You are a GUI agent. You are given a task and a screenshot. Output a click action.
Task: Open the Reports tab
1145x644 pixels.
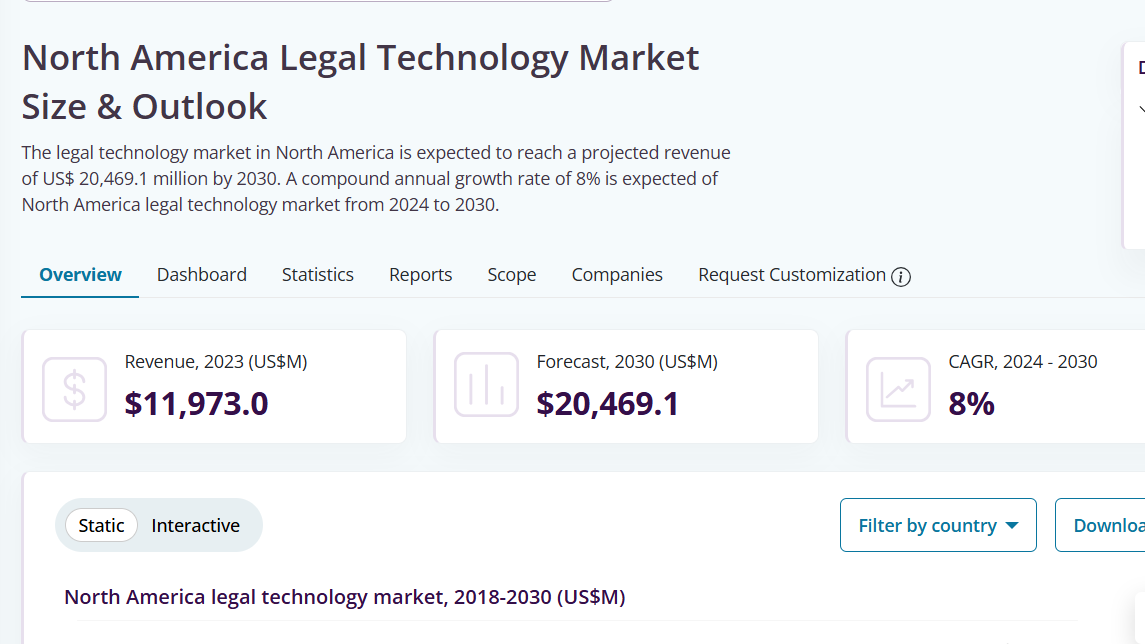point(420,275)
